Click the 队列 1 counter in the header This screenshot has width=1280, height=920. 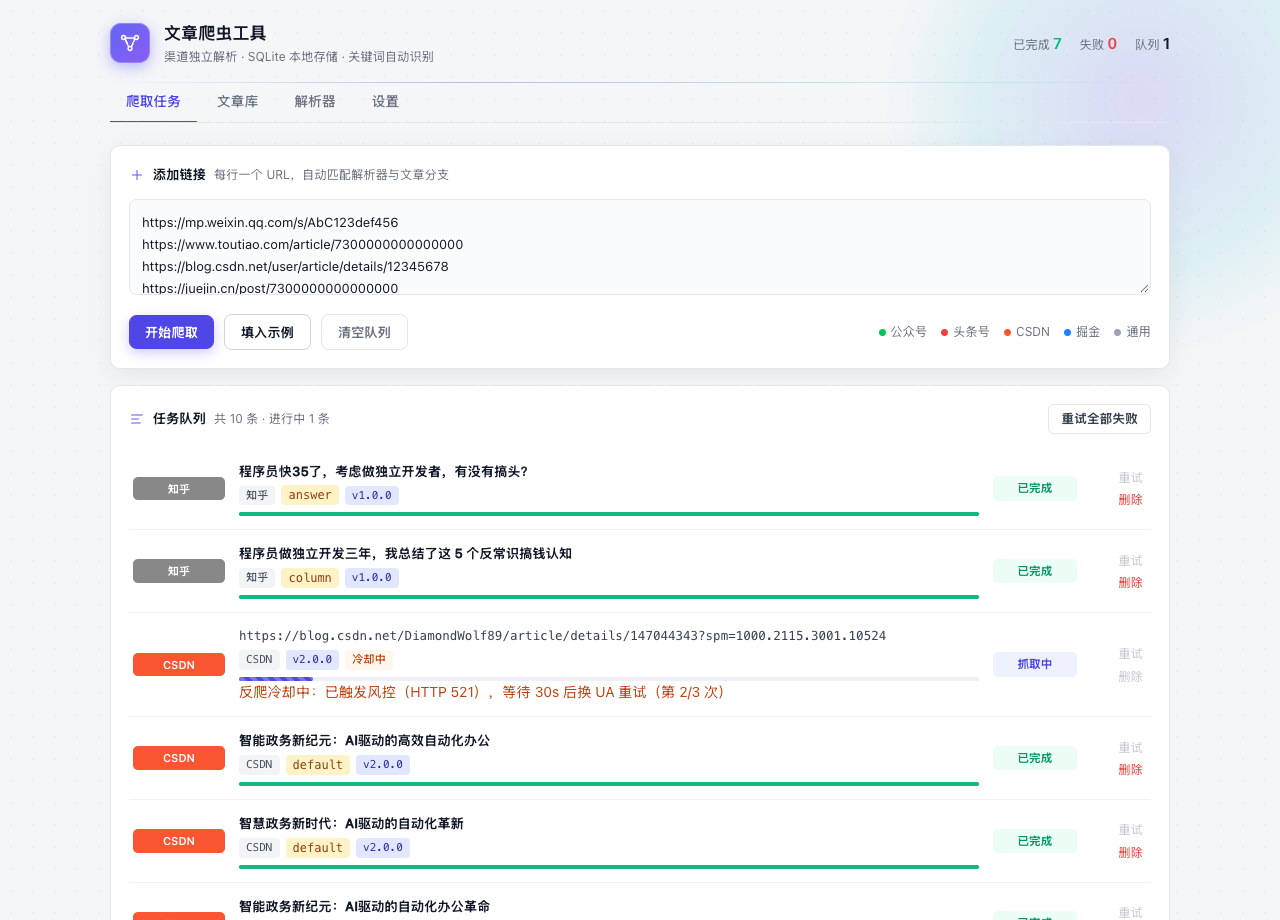click(1153, 44)
